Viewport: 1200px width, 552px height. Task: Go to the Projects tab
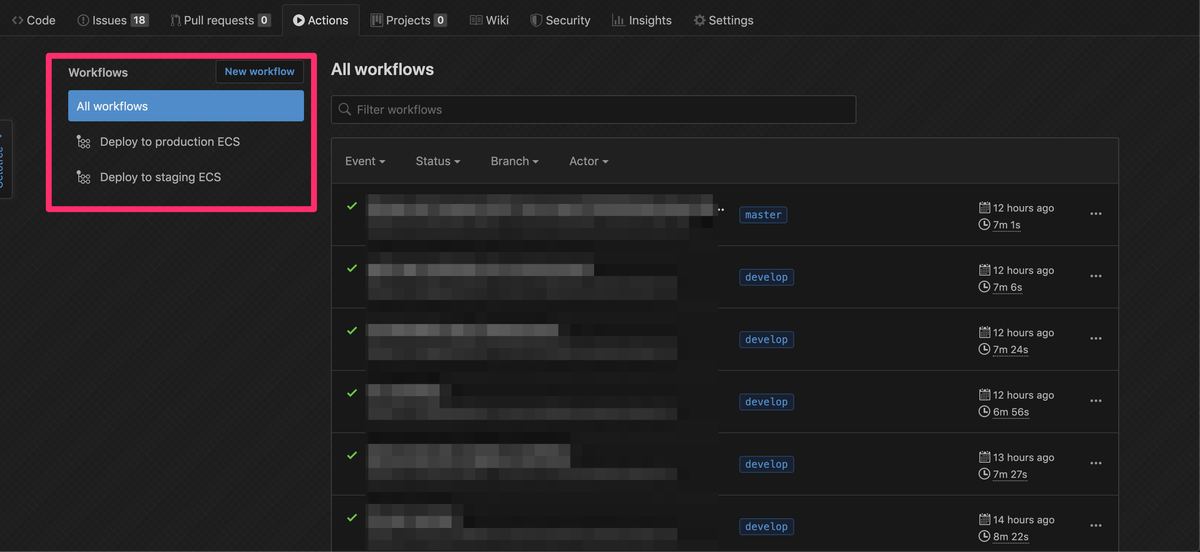coord(408,20)
